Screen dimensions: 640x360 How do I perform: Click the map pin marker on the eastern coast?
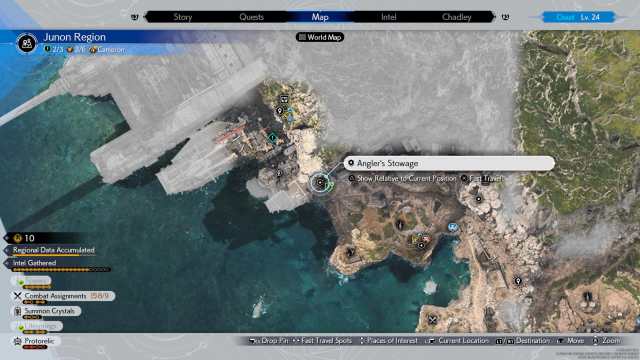click(518, 281)
